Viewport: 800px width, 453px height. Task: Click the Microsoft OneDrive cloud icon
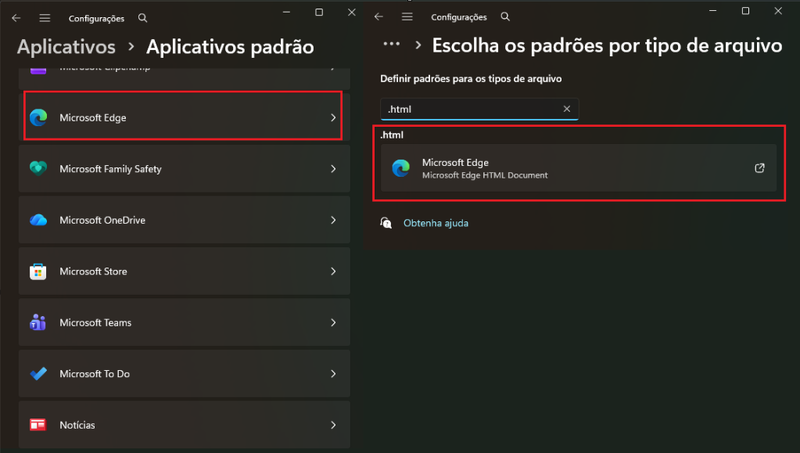(38, 220)
